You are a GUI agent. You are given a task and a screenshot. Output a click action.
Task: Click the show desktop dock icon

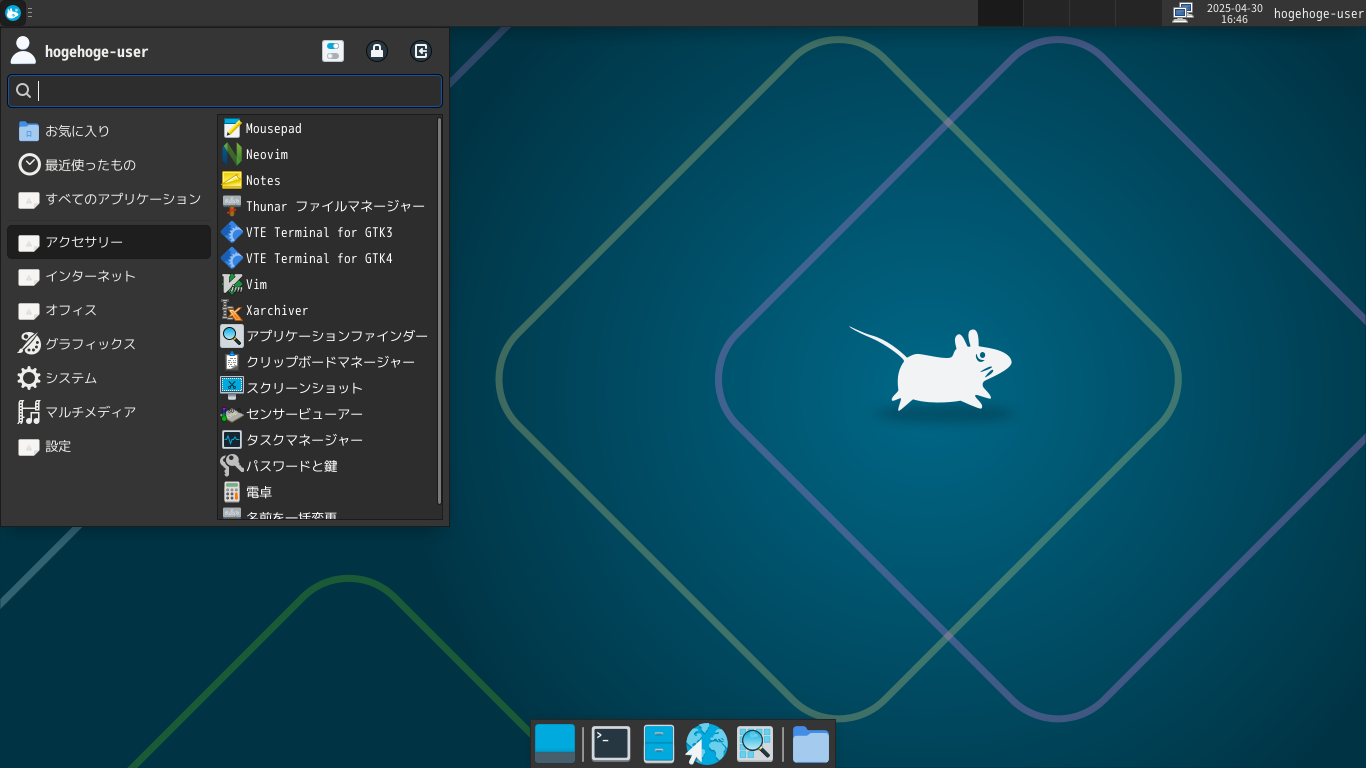click(x=555, y=744)
